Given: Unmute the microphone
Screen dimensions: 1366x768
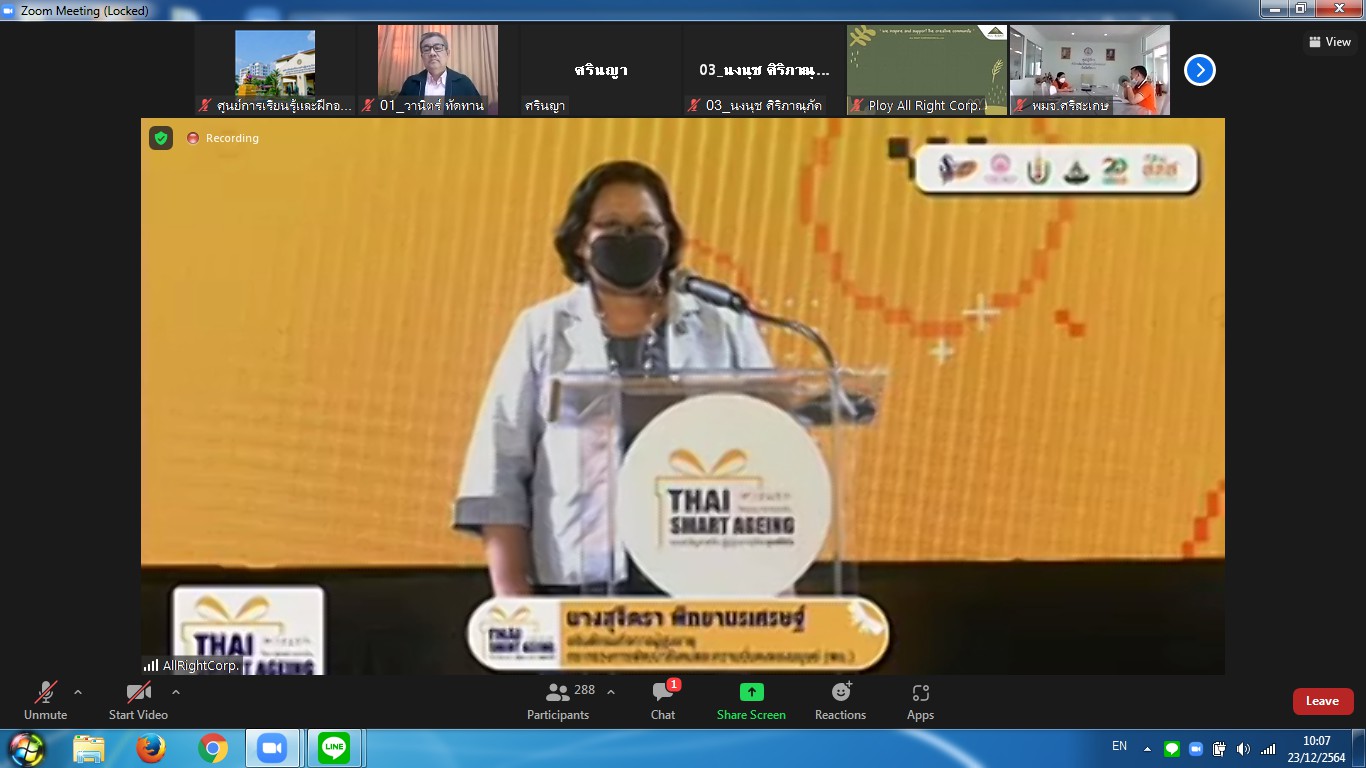Looking at the screenshot, I should point(45,700).
